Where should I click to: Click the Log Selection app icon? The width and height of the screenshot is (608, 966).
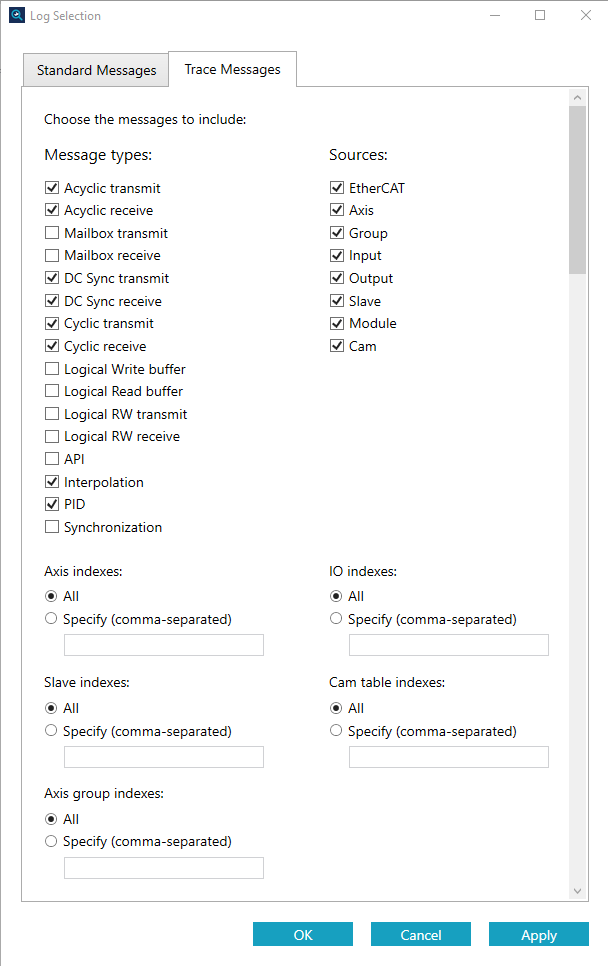(x=17, y=15)
